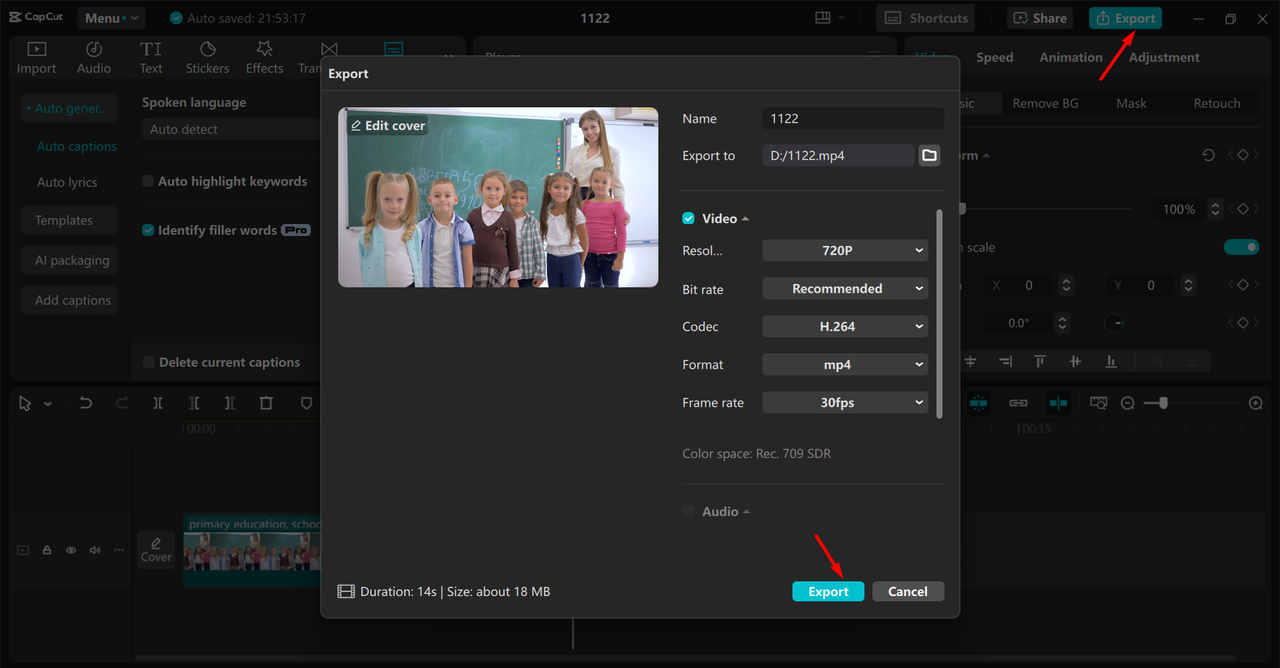Enable Auto highlight keywords checkbox
This screenshot has width=1280, height=668.
click(148, 181)
